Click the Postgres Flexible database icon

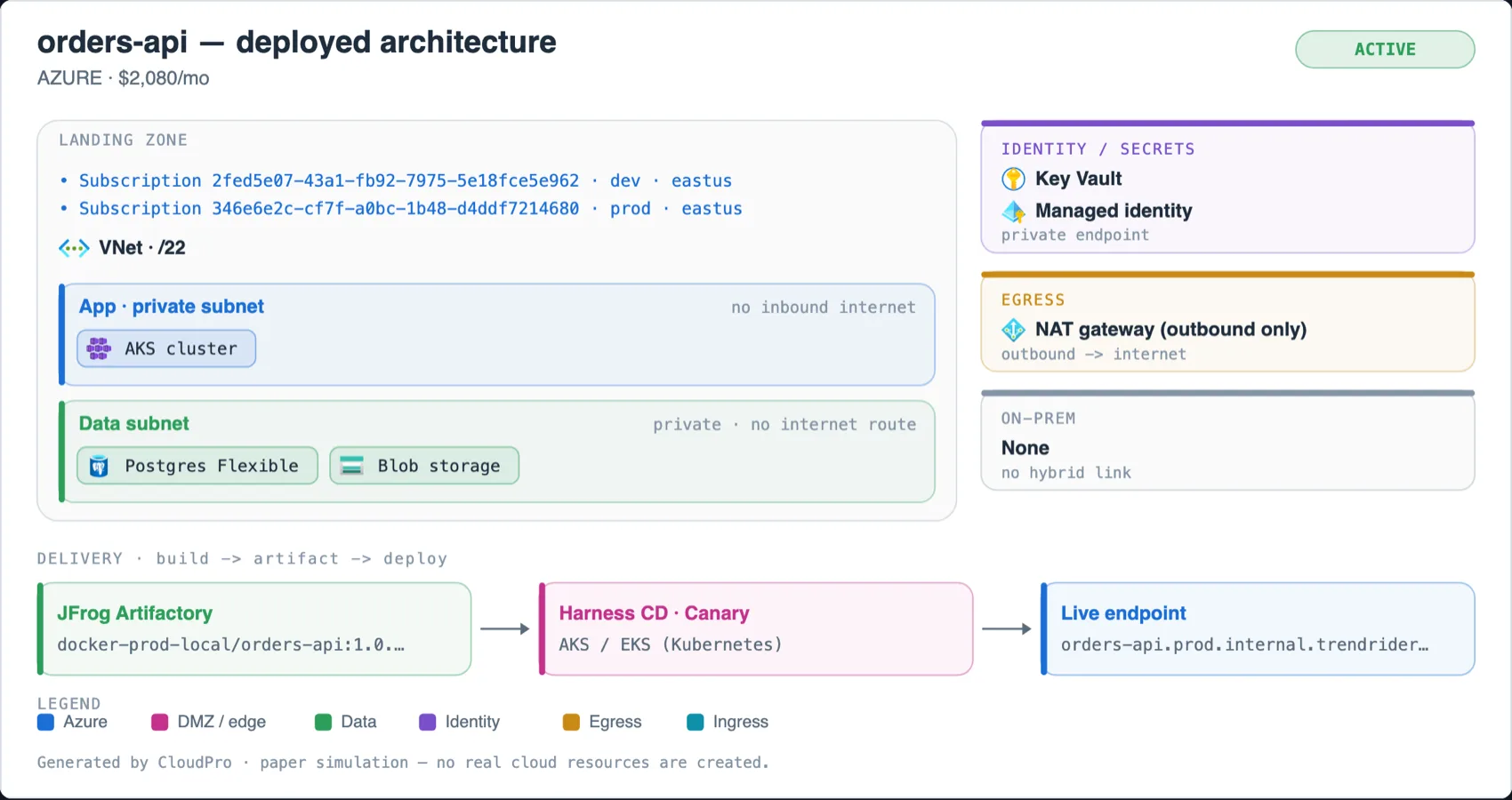(x=100, y=466)
